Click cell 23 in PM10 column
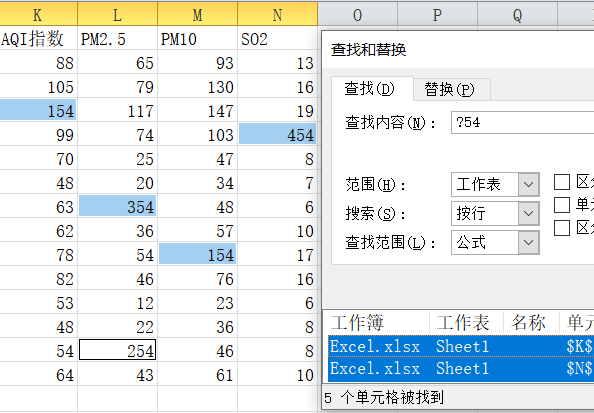 click(198, 303)
